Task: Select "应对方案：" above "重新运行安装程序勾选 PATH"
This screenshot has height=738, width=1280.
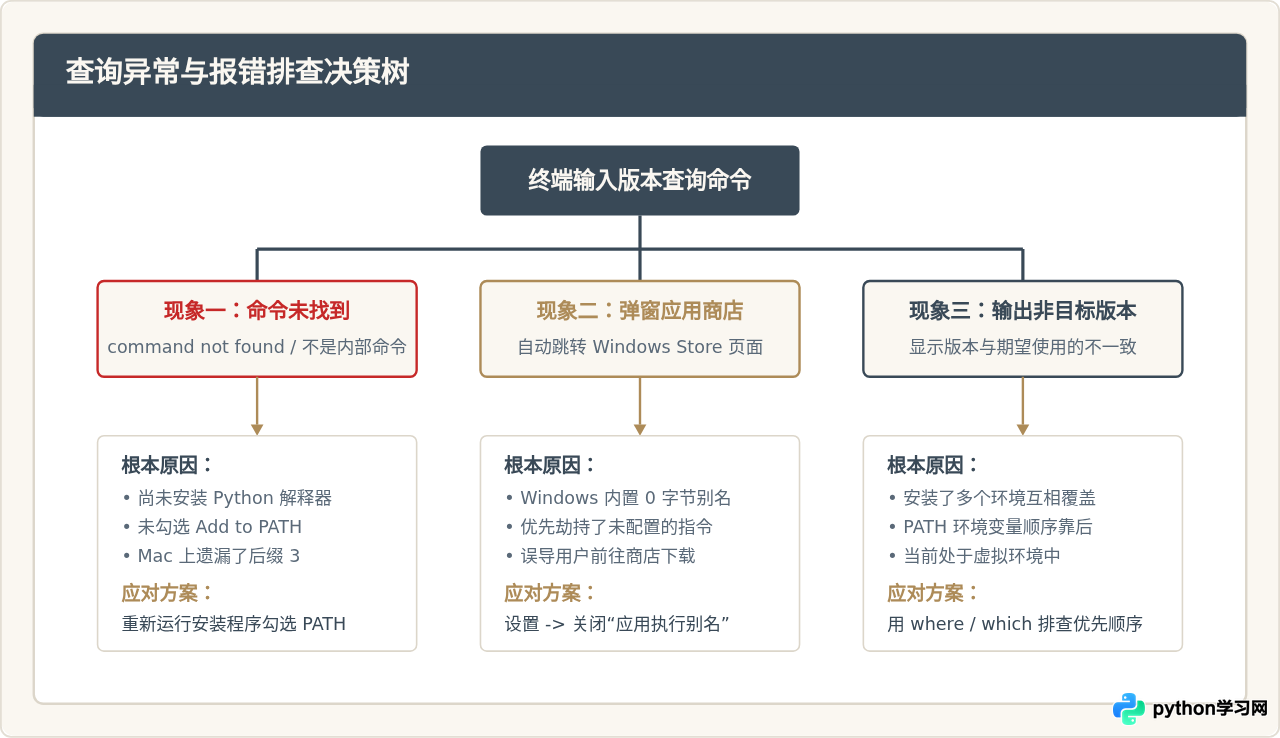Action: [168, 593]
